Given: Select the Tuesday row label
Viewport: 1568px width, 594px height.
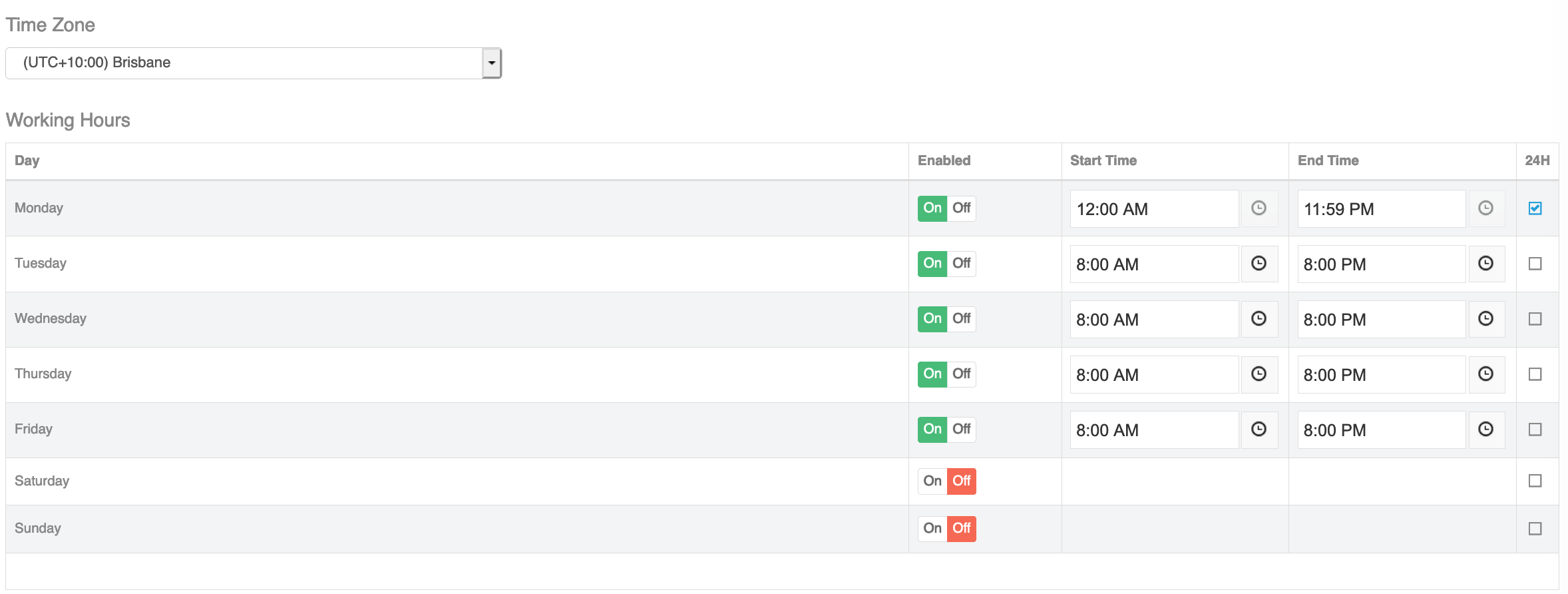Looking at the screenshot, I should [41, 263].
